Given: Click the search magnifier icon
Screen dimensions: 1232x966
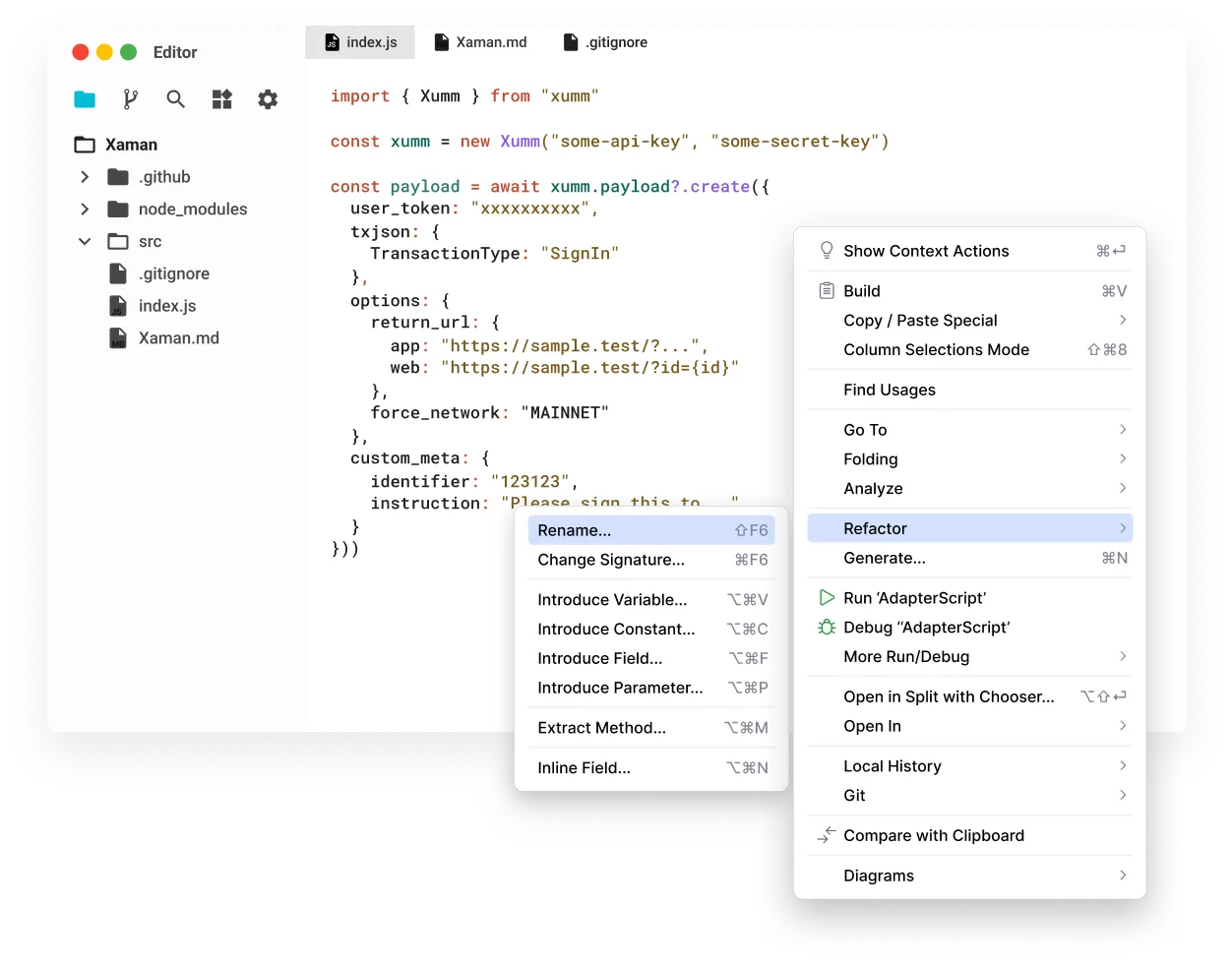Looking at the screenshot, I should [176, 99].
